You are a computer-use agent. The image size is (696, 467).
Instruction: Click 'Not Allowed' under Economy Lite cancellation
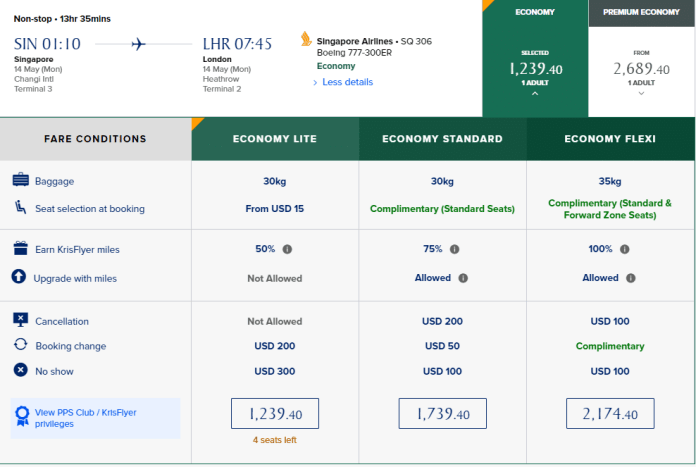point(275,321)
